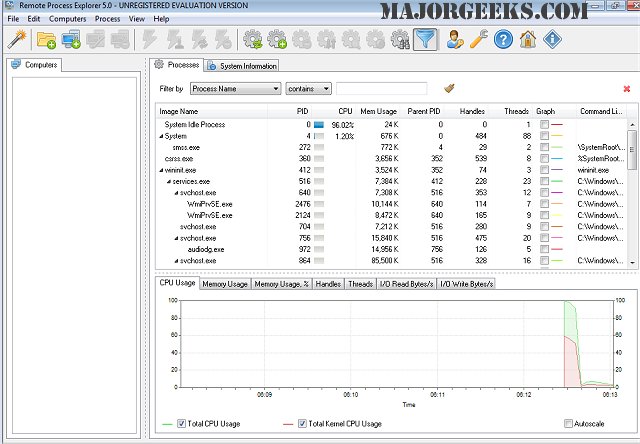
Task: Uncheck Total Kernel CPU Usage checkbox
Action: (302, 424)
